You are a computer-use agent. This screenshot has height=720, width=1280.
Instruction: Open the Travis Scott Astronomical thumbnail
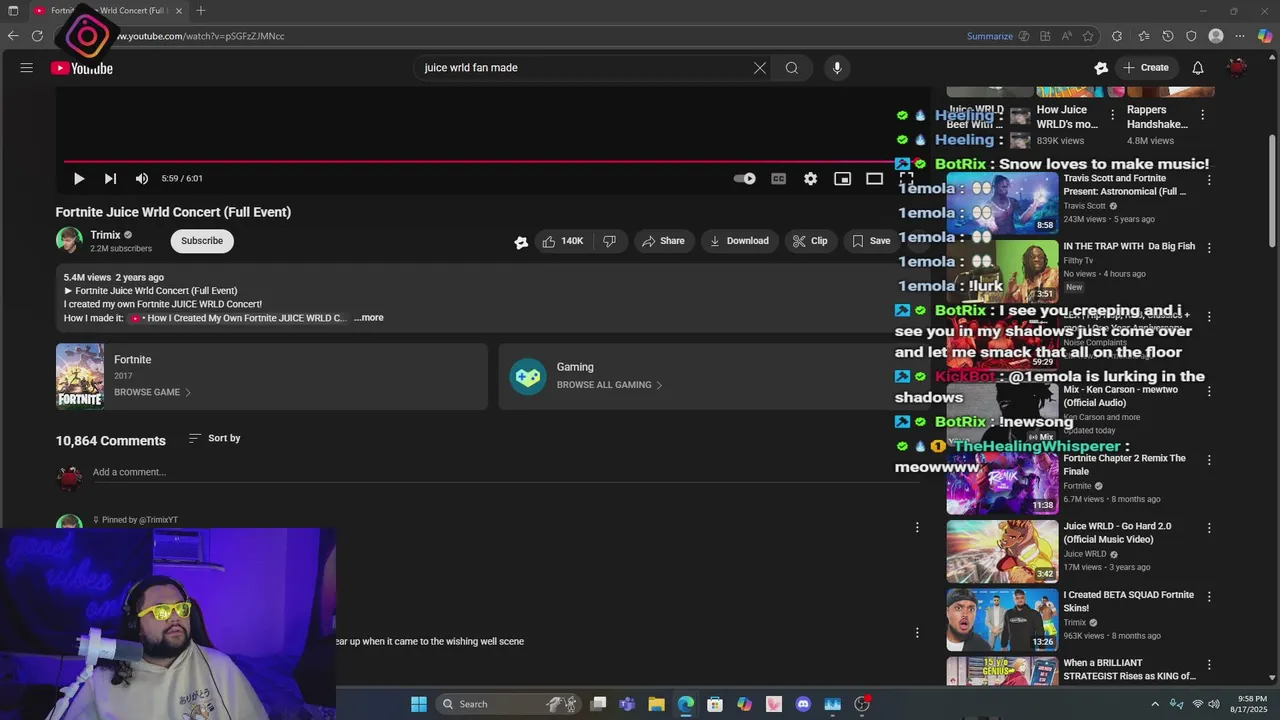[x=1002, y=202]
